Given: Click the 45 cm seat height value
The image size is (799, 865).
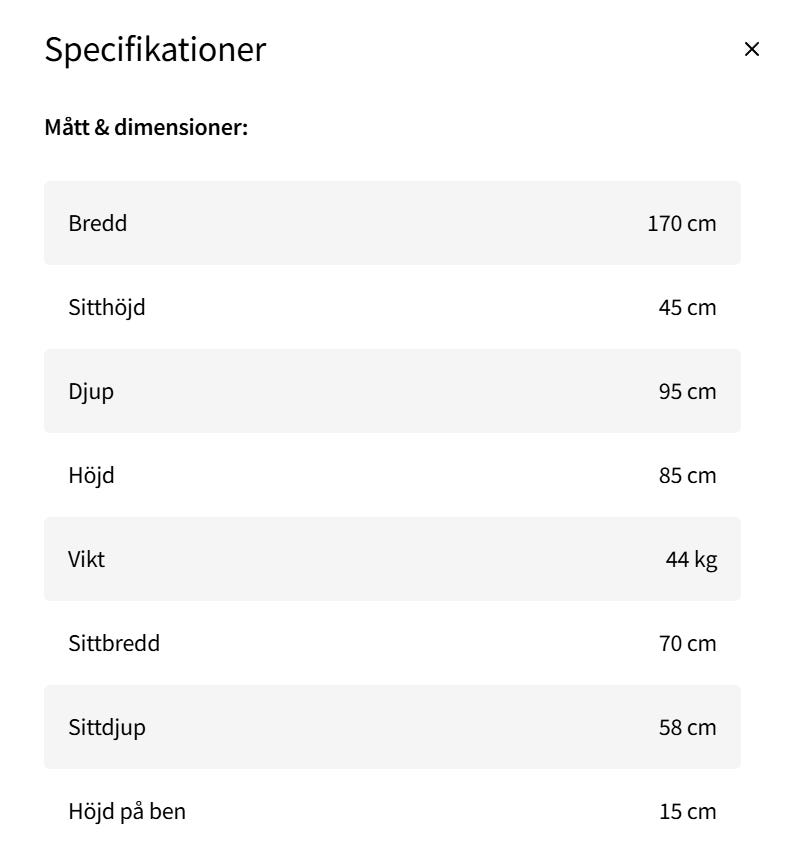Looking at the screenshot, I should 688,307.
